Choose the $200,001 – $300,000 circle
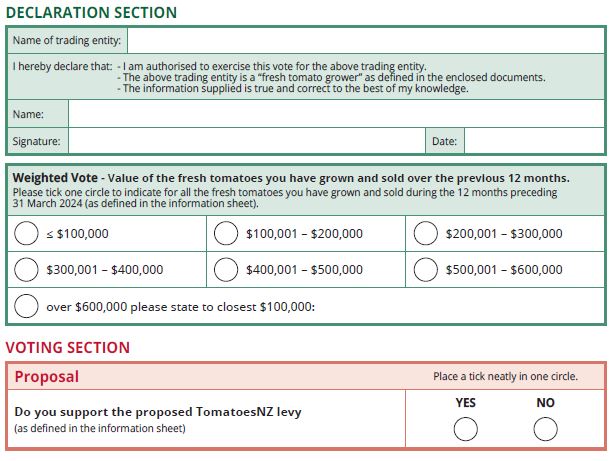 pyautogui.click(x=426, y=234)
